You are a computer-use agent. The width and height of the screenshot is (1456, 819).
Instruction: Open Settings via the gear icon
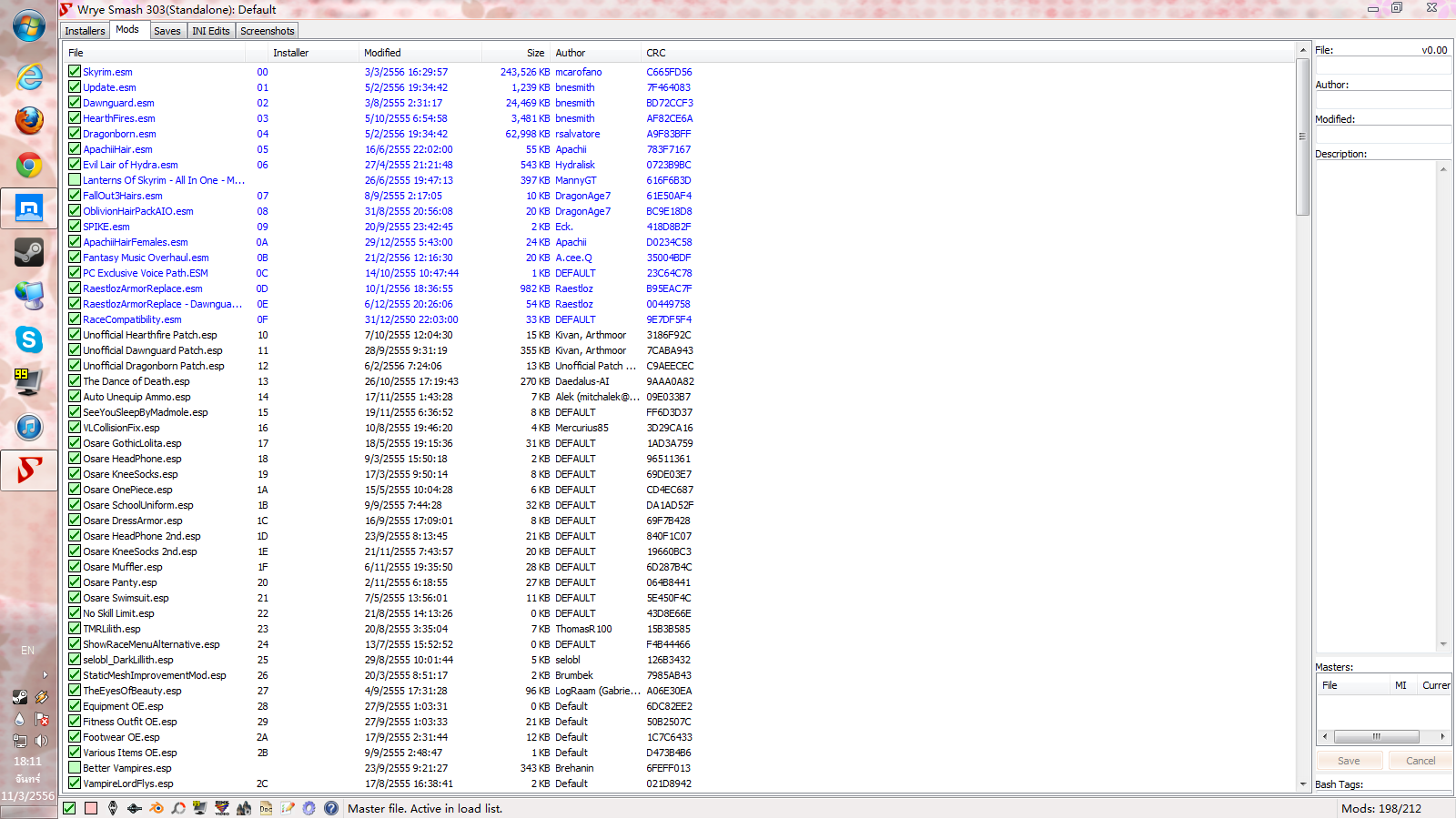click(309, 808)
